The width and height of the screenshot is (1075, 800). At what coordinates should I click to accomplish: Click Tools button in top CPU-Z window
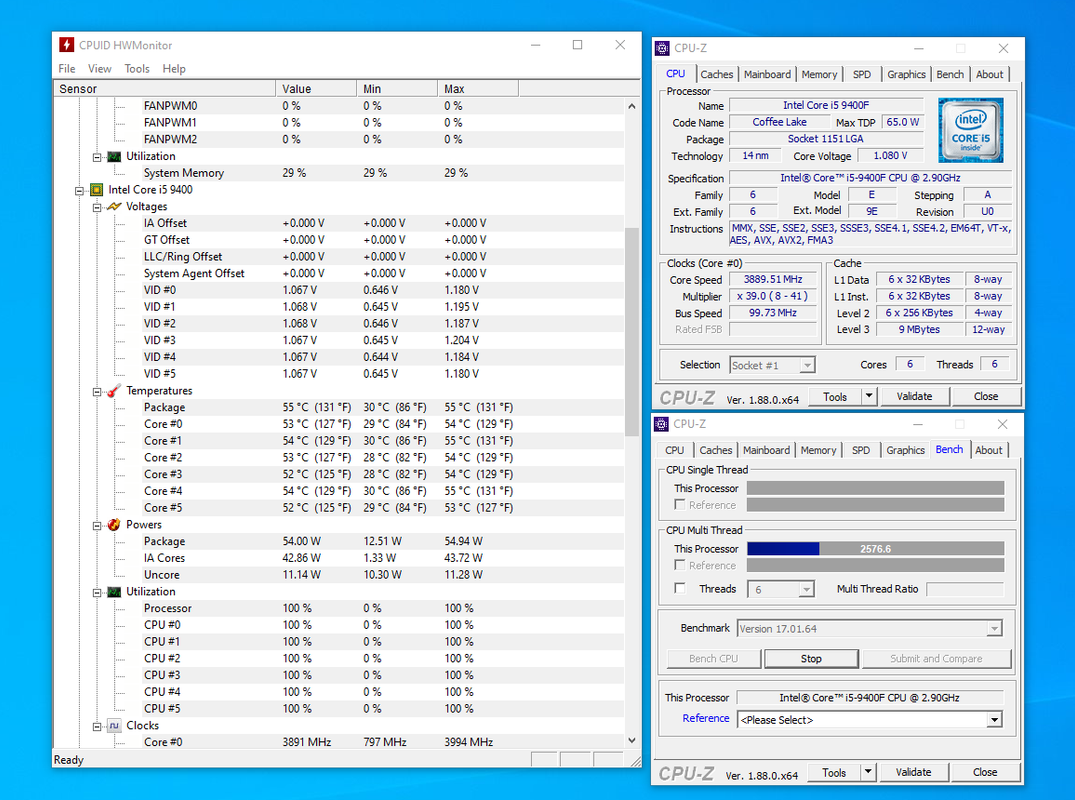(x=834, y=396)
